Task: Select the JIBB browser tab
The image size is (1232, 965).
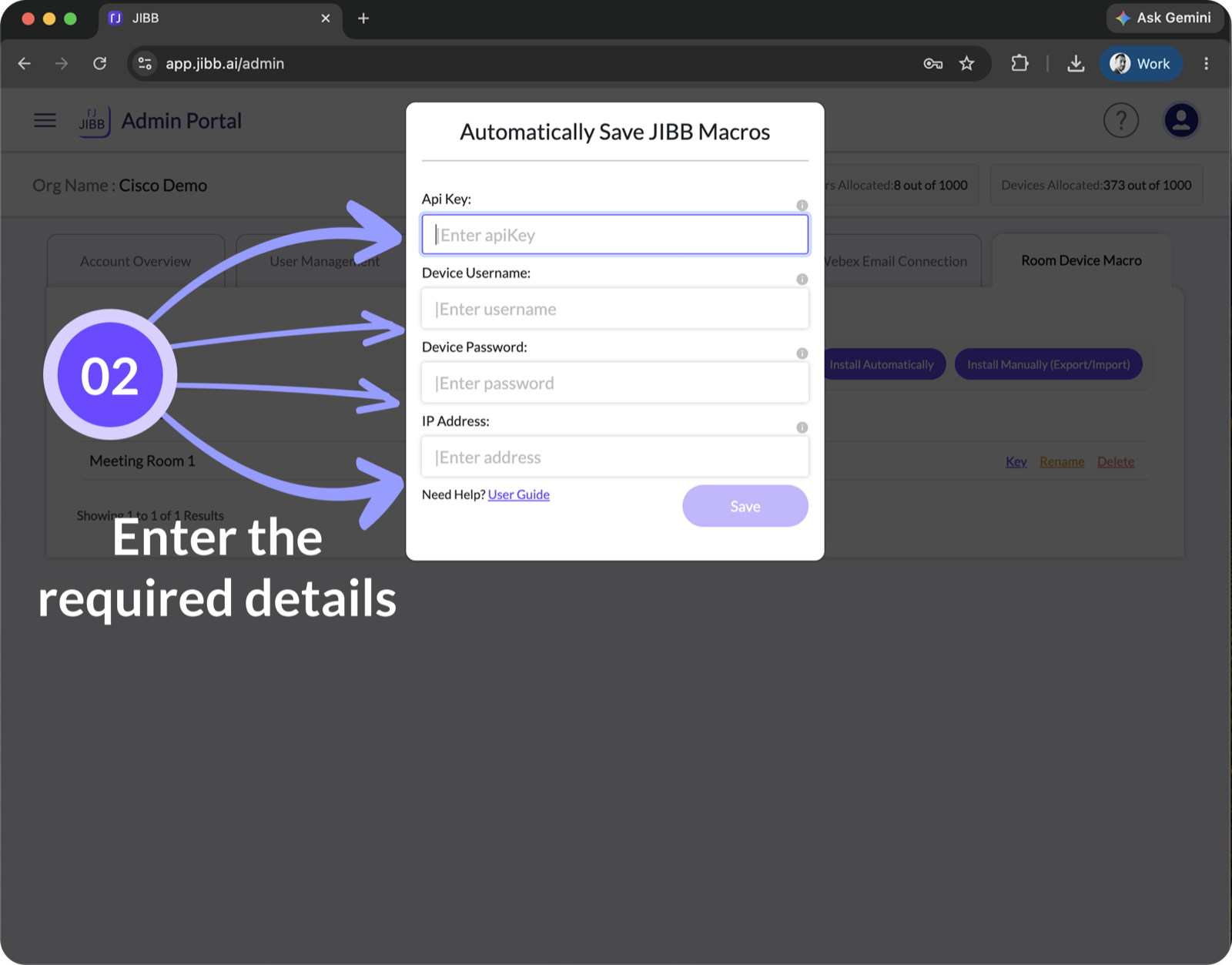Action: [x=219, y=18]
